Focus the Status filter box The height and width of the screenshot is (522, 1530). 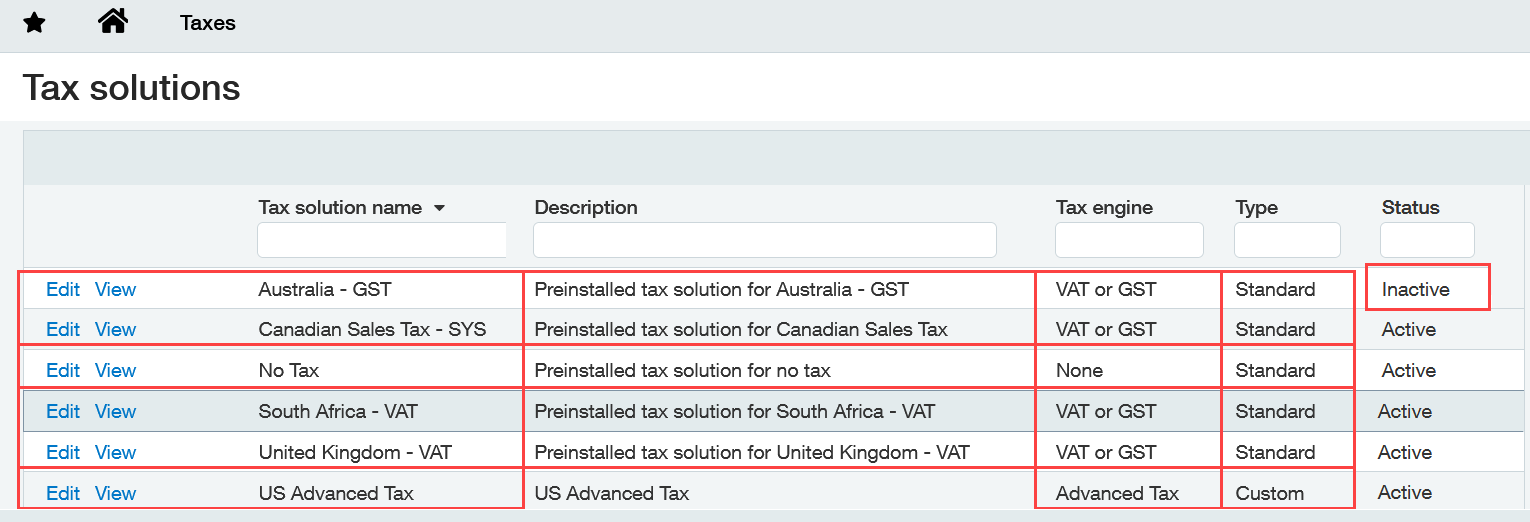point(1427,240)
